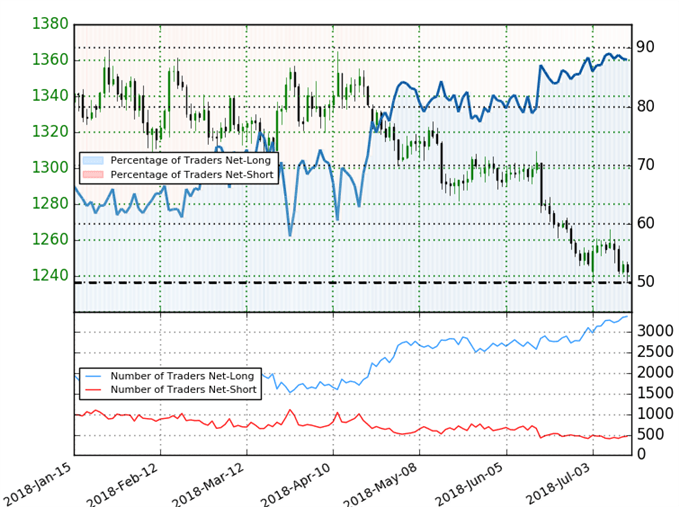Select the 'Percentage of Traders Net-Short' legend label
Image resolution: width=679 pixels, height=507 pixels.
coord(192,175)
